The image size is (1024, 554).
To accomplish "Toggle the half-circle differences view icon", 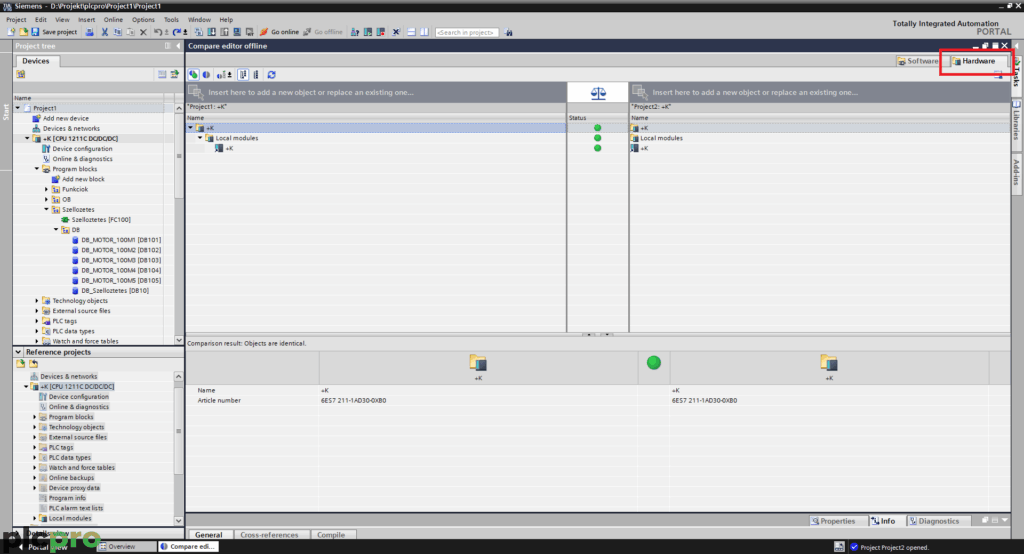I will 206,74.
